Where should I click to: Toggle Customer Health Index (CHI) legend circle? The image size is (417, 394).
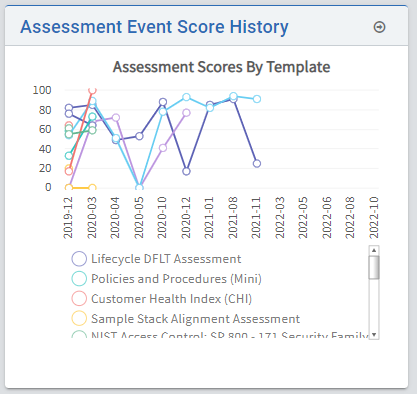point(79,299)
